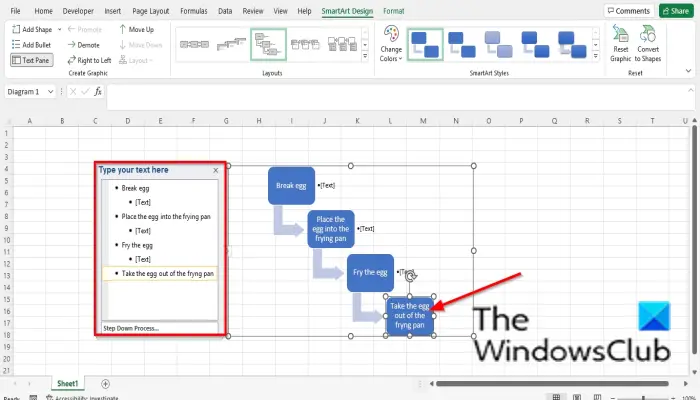Switch to the Review tab
This screenshot has height=400, width=700.
pos(253,11)
